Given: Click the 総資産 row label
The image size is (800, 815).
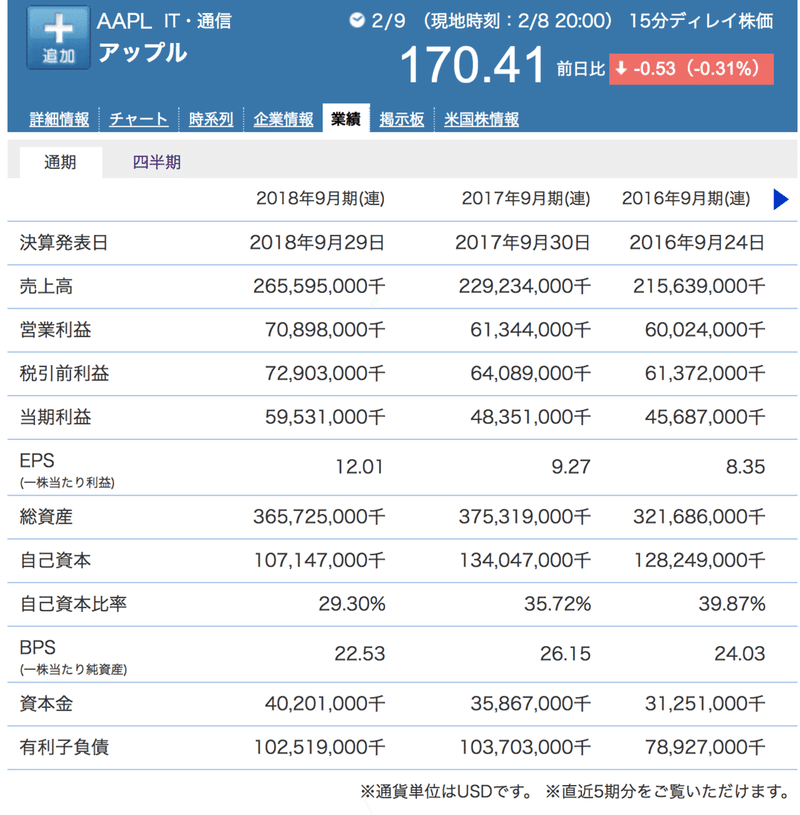Looking at the screenshot, I should point(46,517).
